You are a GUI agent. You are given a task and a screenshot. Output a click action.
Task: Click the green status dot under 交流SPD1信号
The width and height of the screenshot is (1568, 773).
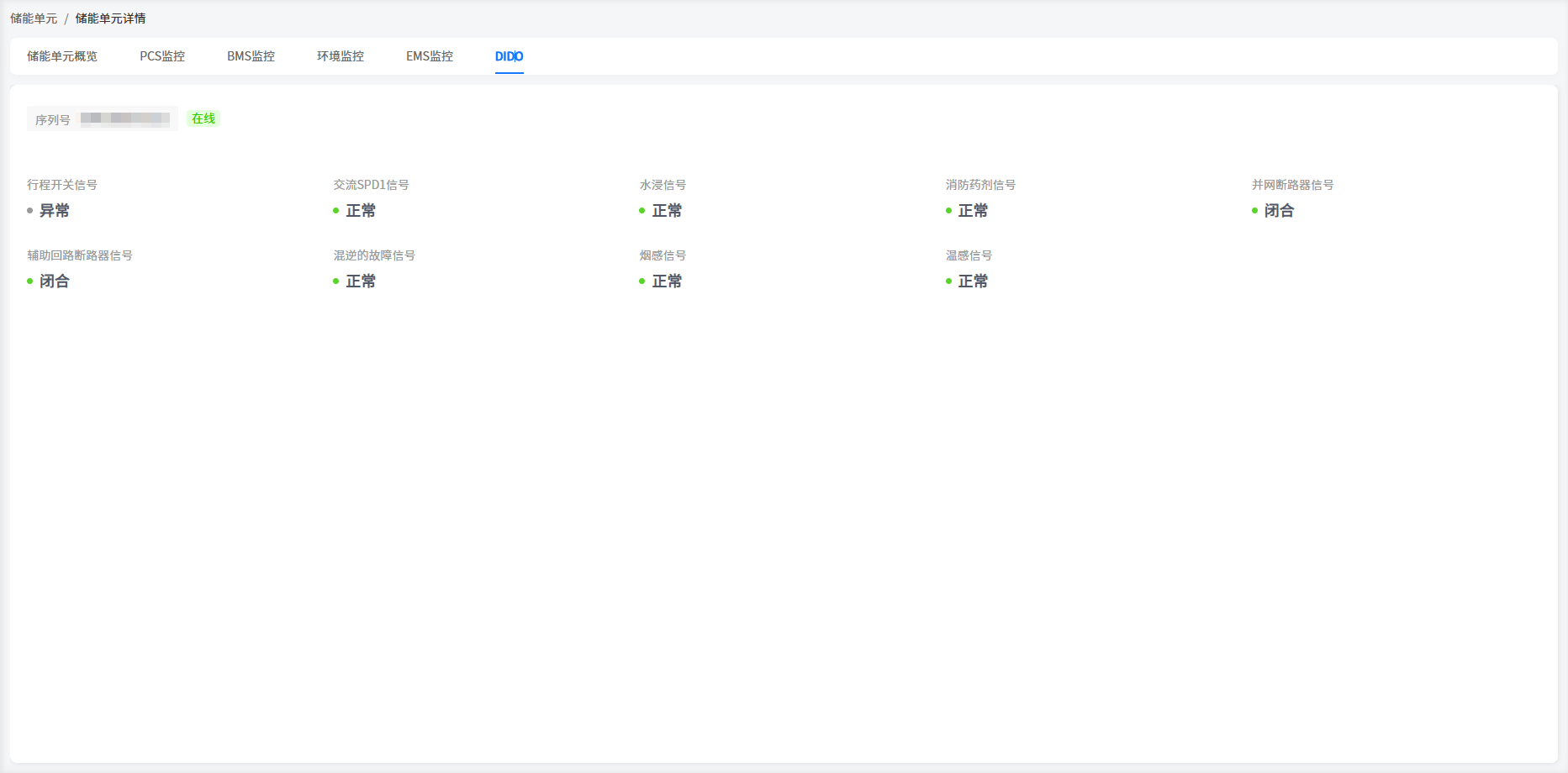pyautogui.click(x=336, y=211)
